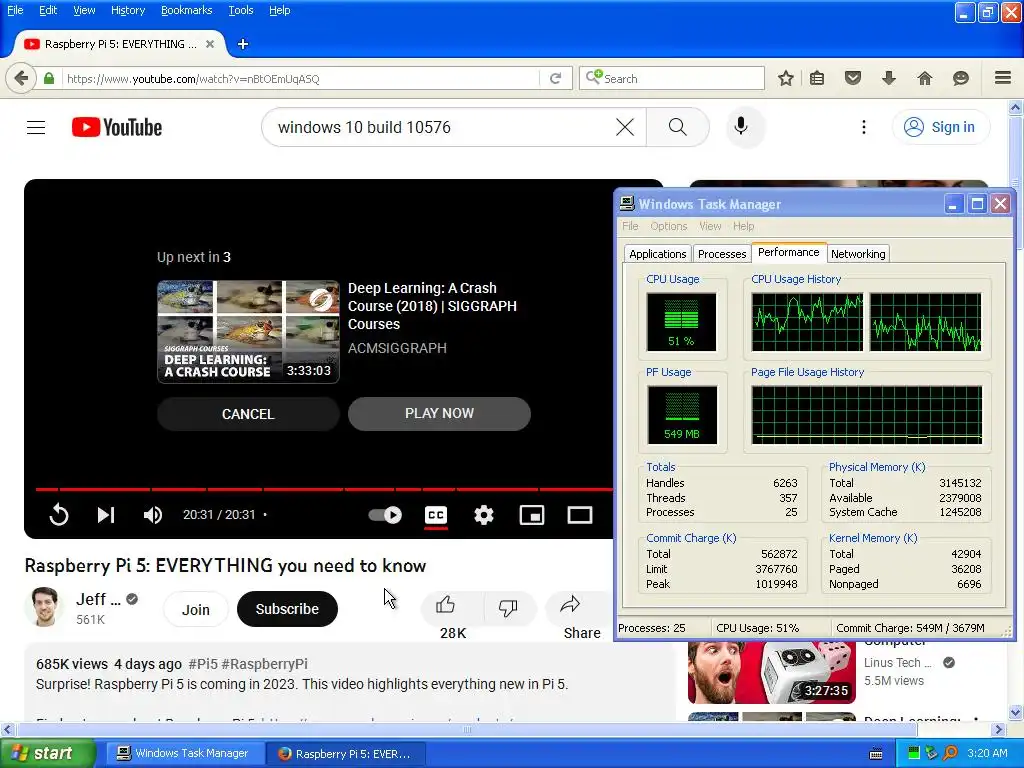Open the YouTube guide menu icon
The image size is (1024, 768).
[x=36, y=127]
